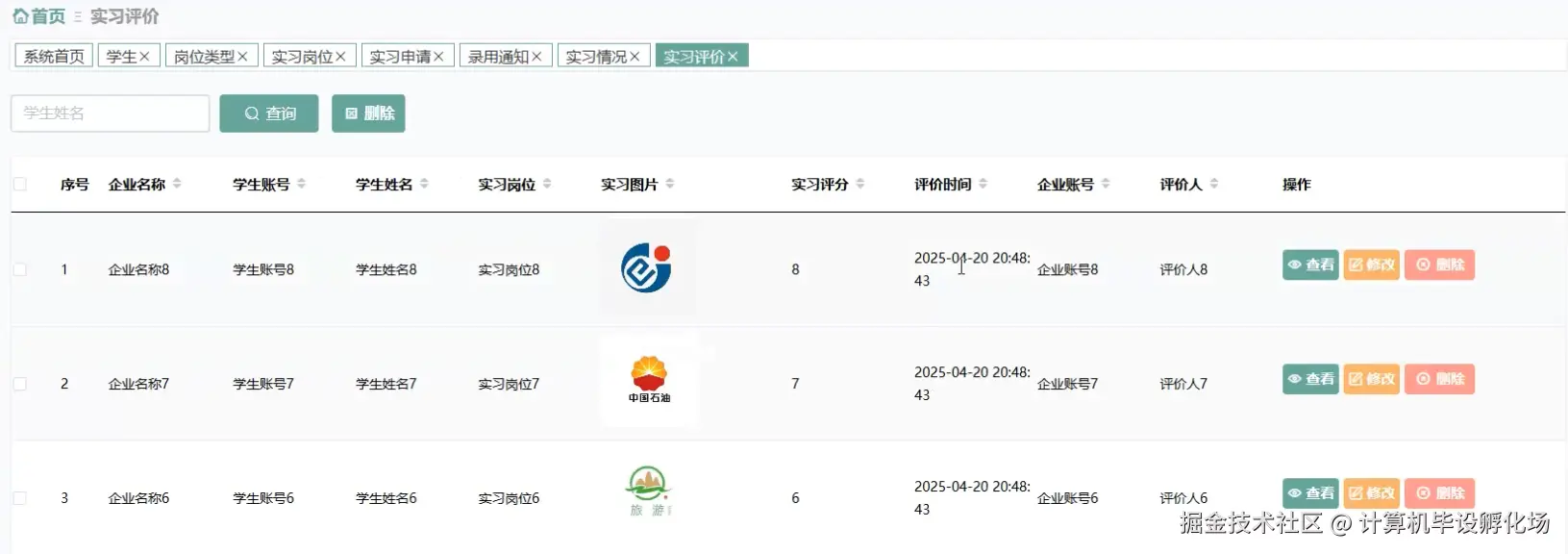The height and width of the screenshot is (554, 1568).
Task: Close the 岗位类型 tab with its X
Action: coord(242,57)
